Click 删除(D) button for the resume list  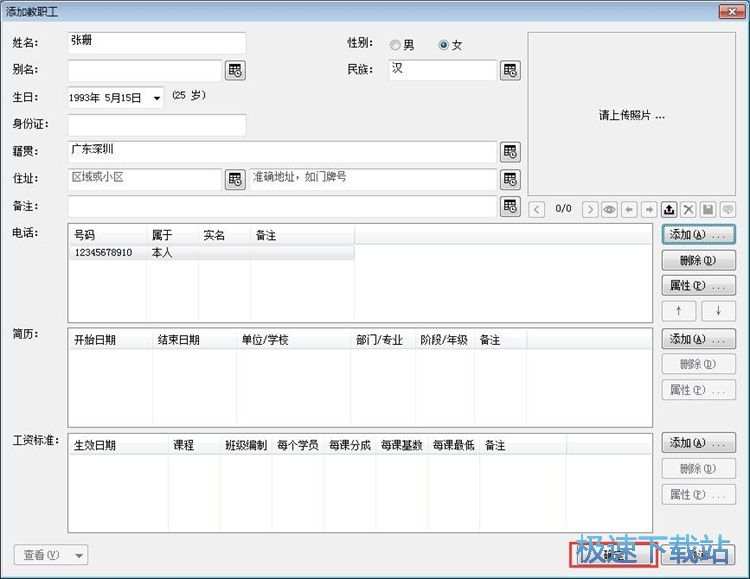[x=698, y=365]
